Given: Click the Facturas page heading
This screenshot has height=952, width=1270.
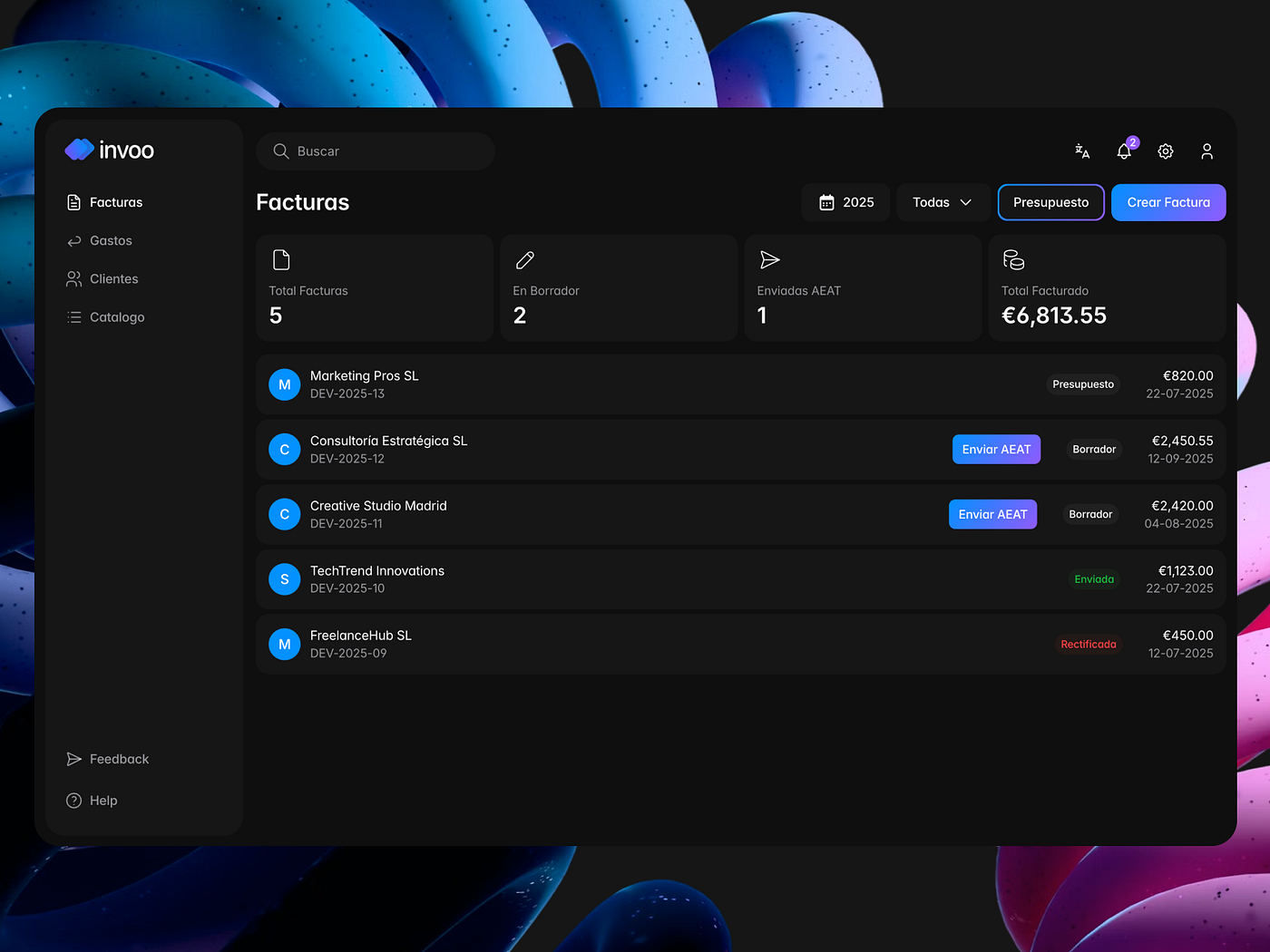Looking at the screenshot, I should pos(303,202).
